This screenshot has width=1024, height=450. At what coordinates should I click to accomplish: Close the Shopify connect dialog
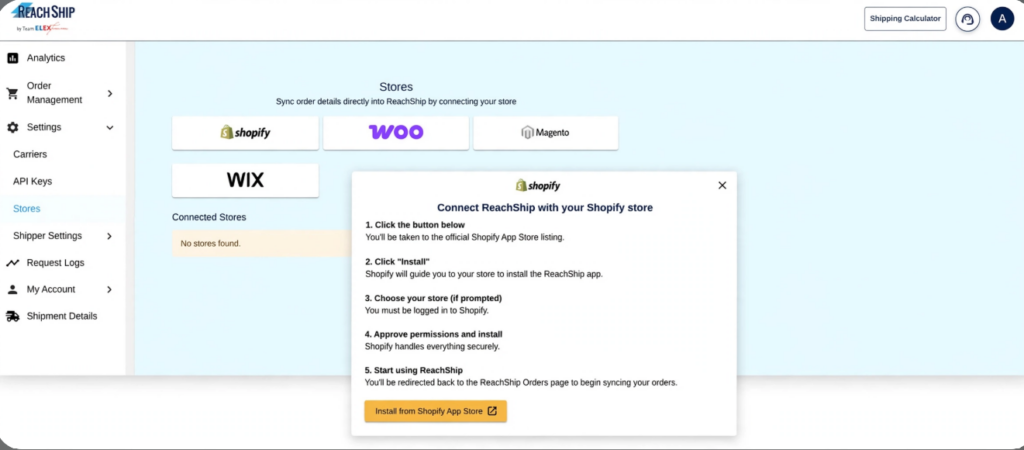[722, 185]
